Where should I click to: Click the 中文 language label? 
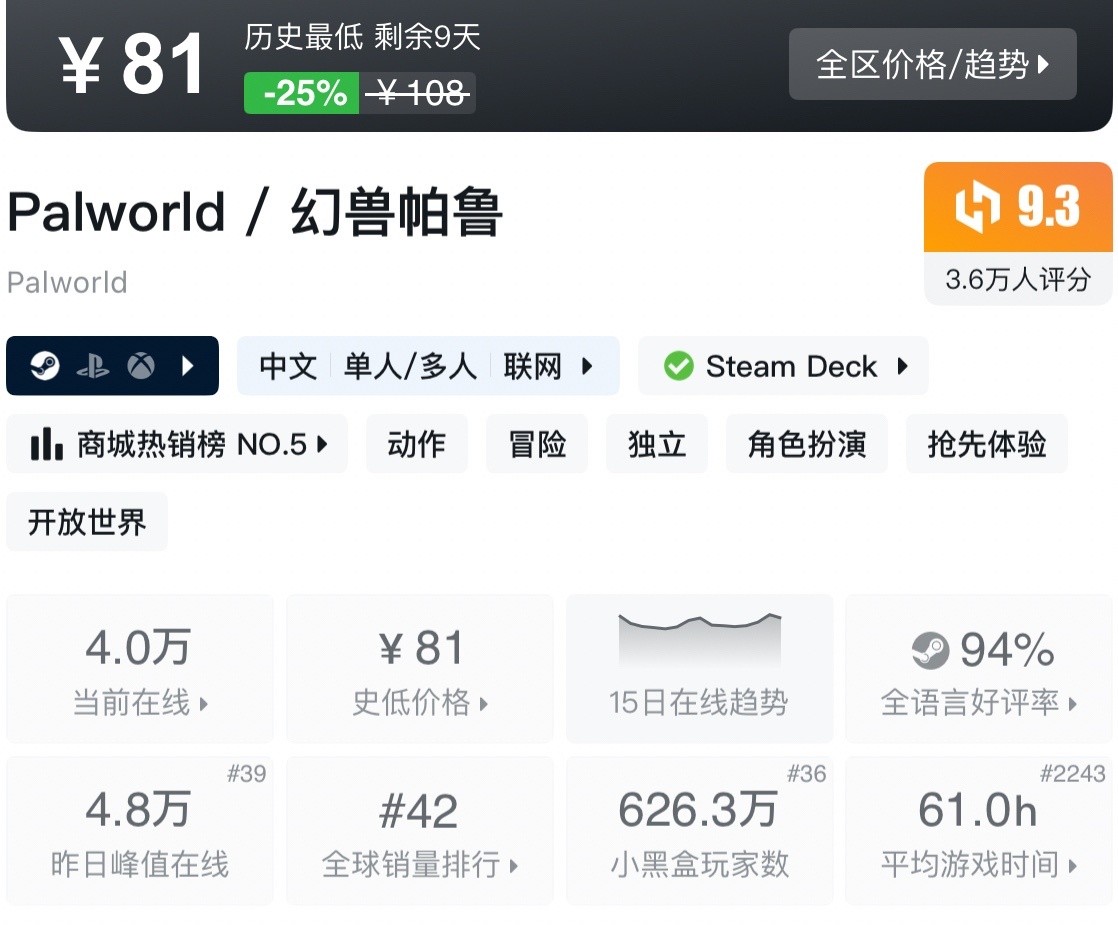288,366
